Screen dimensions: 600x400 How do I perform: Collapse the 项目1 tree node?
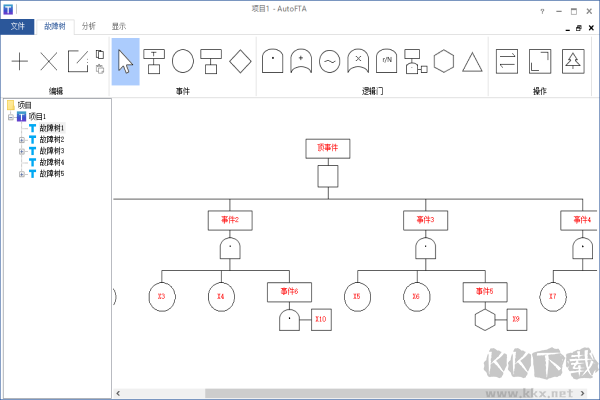coord(10,117)
